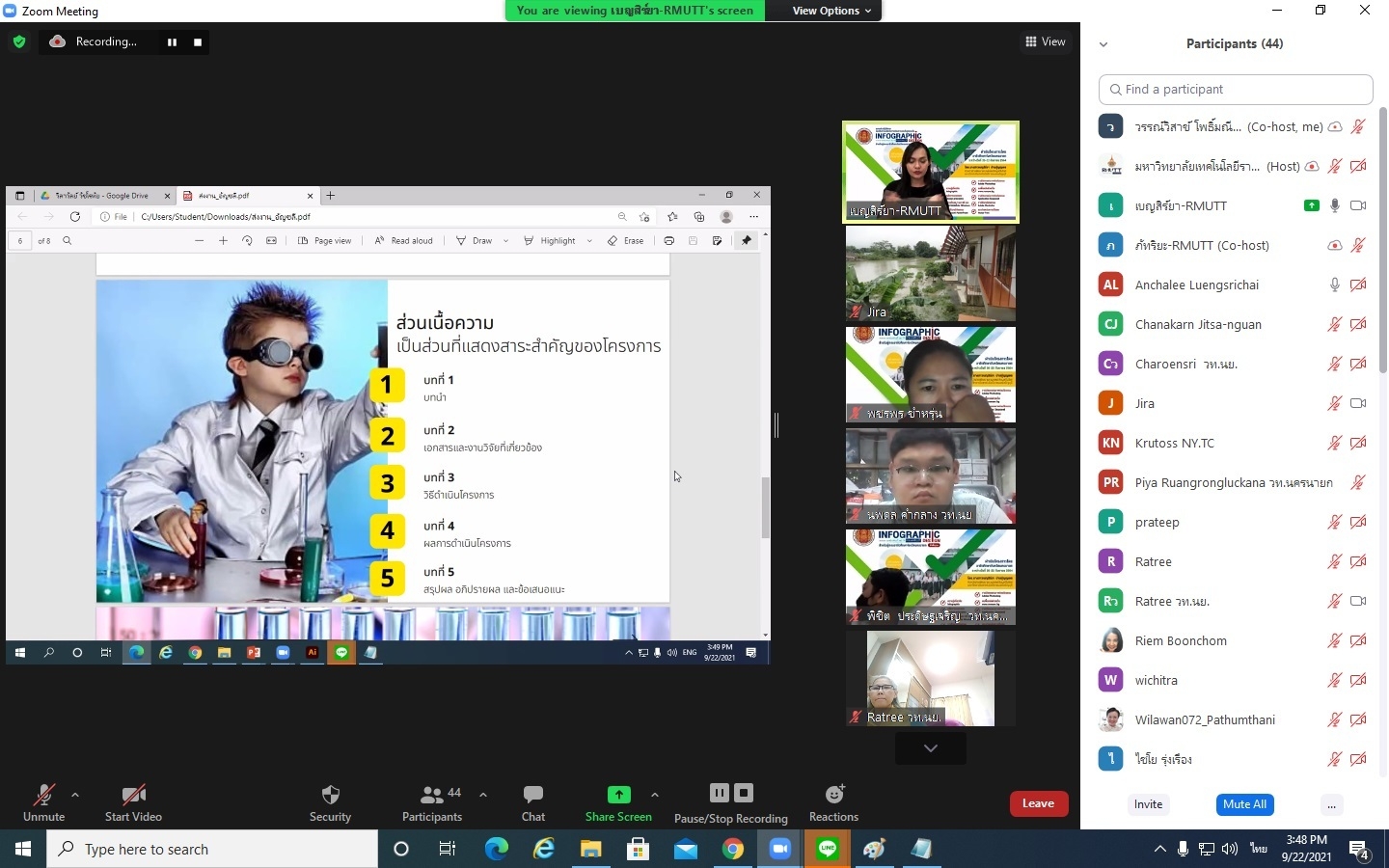Switch to Zoom icon on the taskbar

[x=780, y=849]
